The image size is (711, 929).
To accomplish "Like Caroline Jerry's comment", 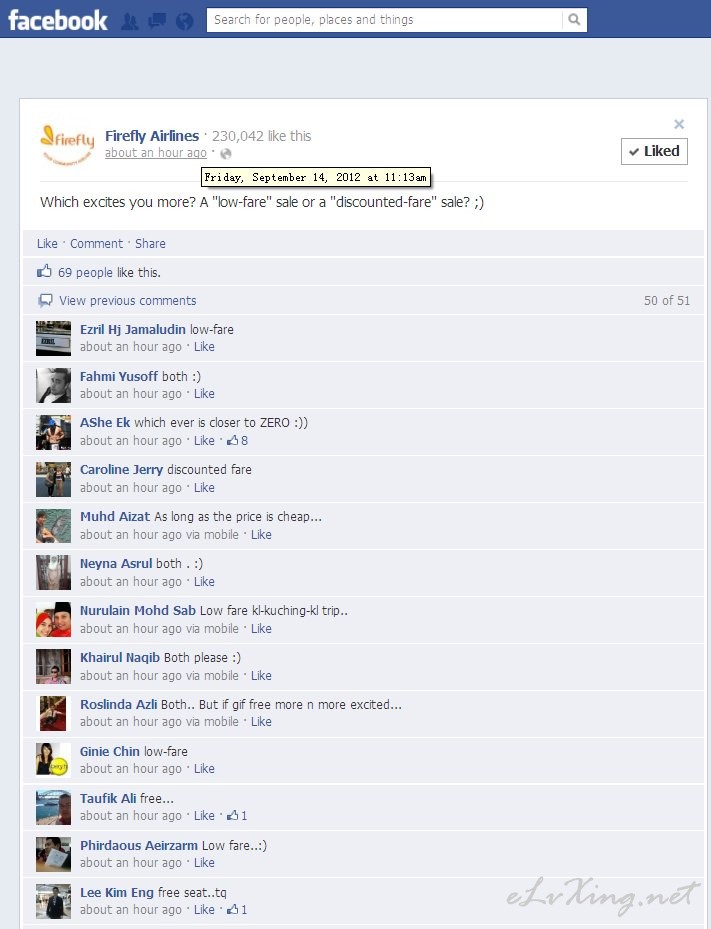I will (204, 488).
